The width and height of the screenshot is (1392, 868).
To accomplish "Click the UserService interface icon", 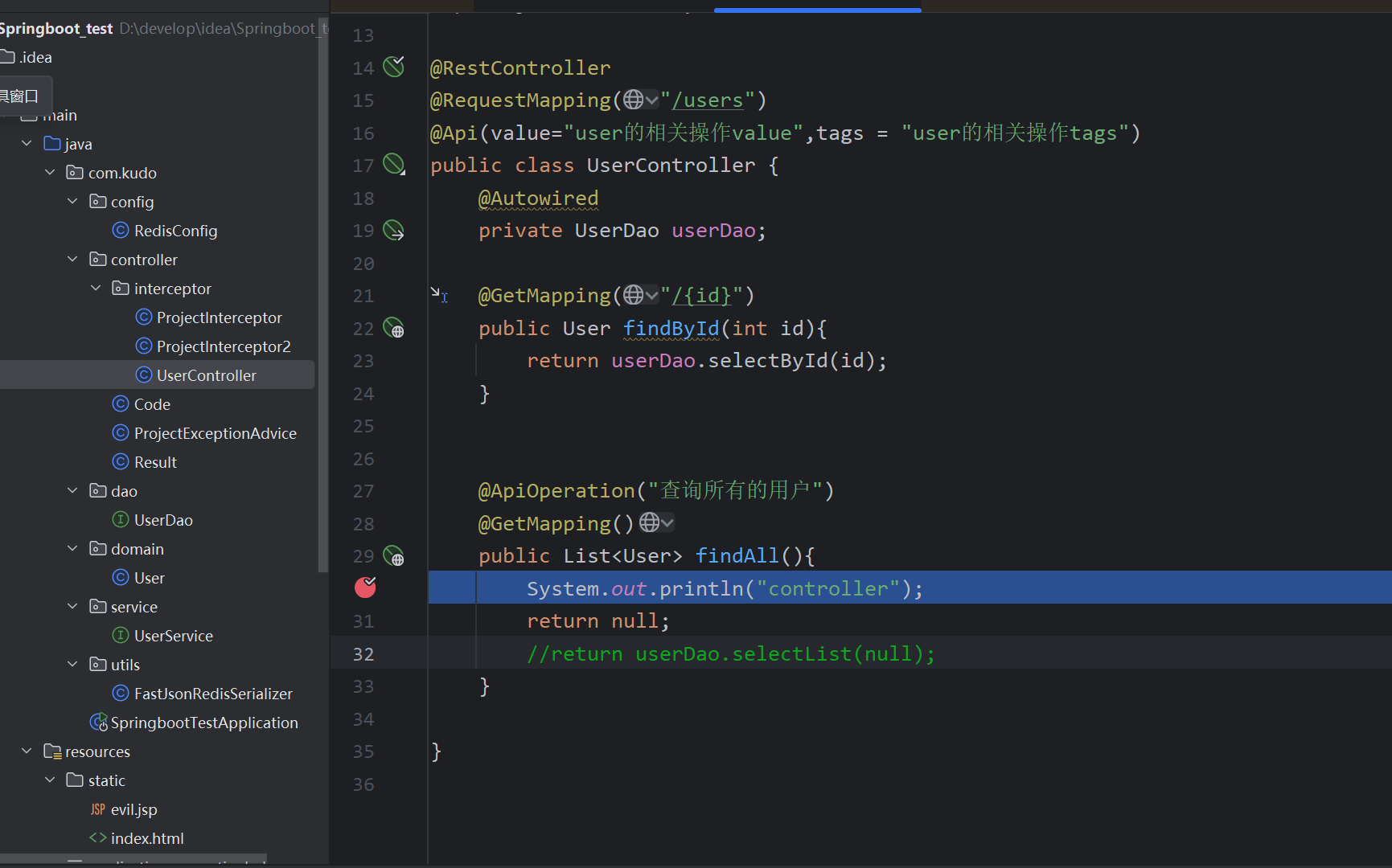I will pyautogui.click(x=121, y=636).
